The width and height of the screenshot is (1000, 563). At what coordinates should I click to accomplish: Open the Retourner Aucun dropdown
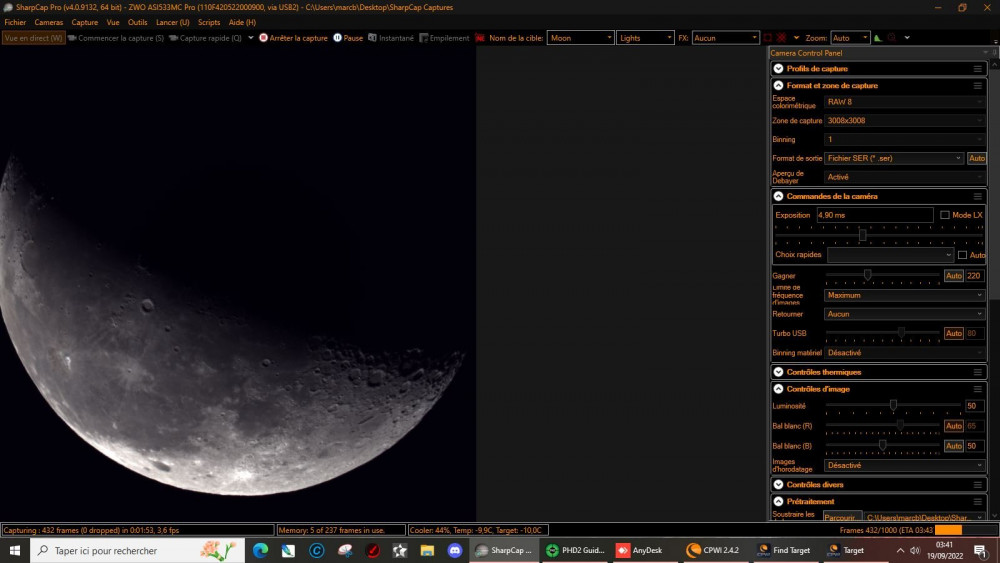904,314
